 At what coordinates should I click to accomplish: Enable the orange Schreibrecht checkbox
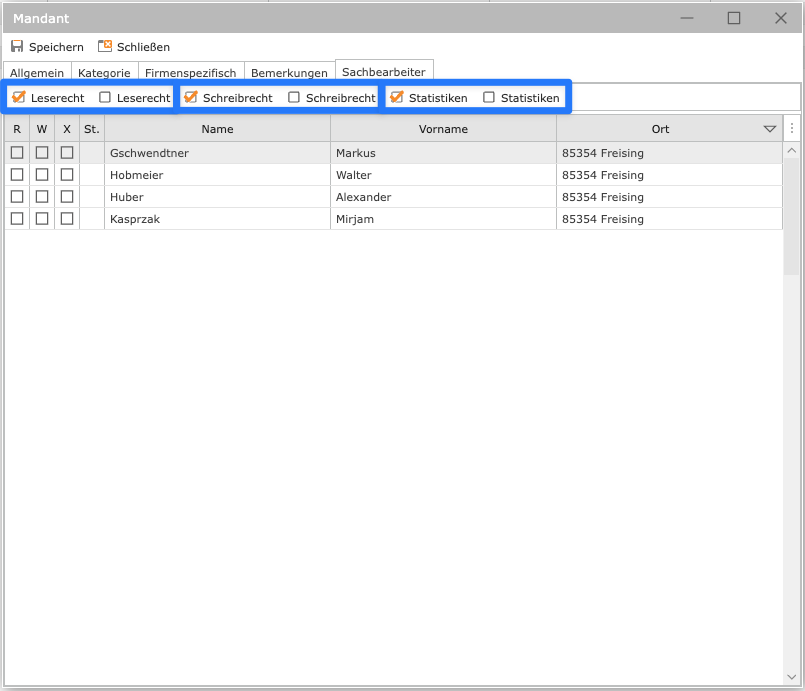[191, 98]
